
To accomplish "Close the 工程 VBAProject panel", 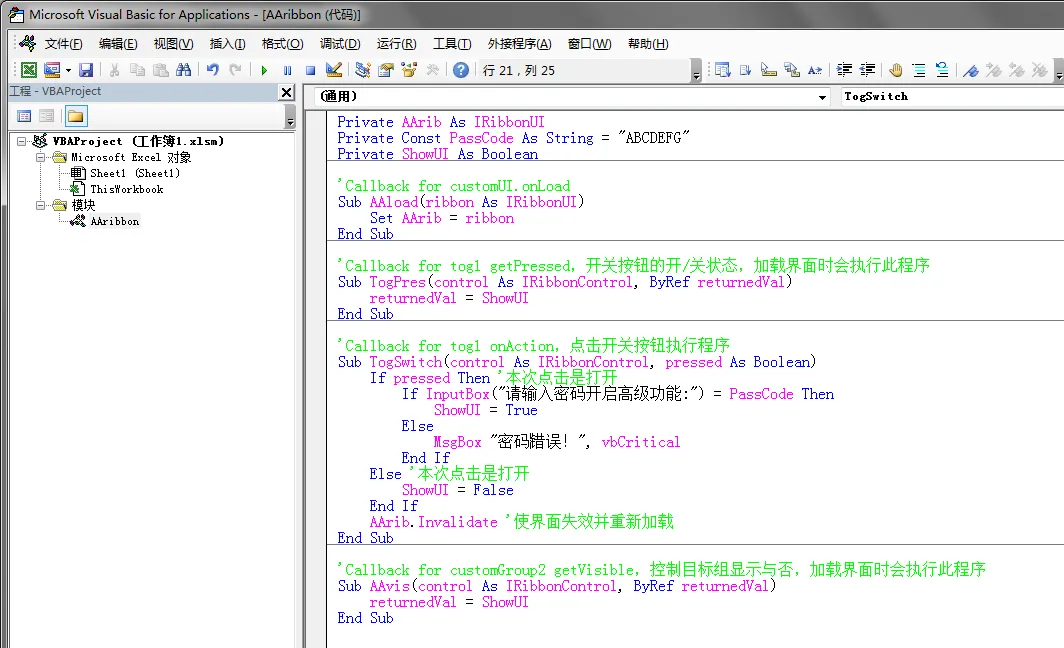I will pos(287,92).
